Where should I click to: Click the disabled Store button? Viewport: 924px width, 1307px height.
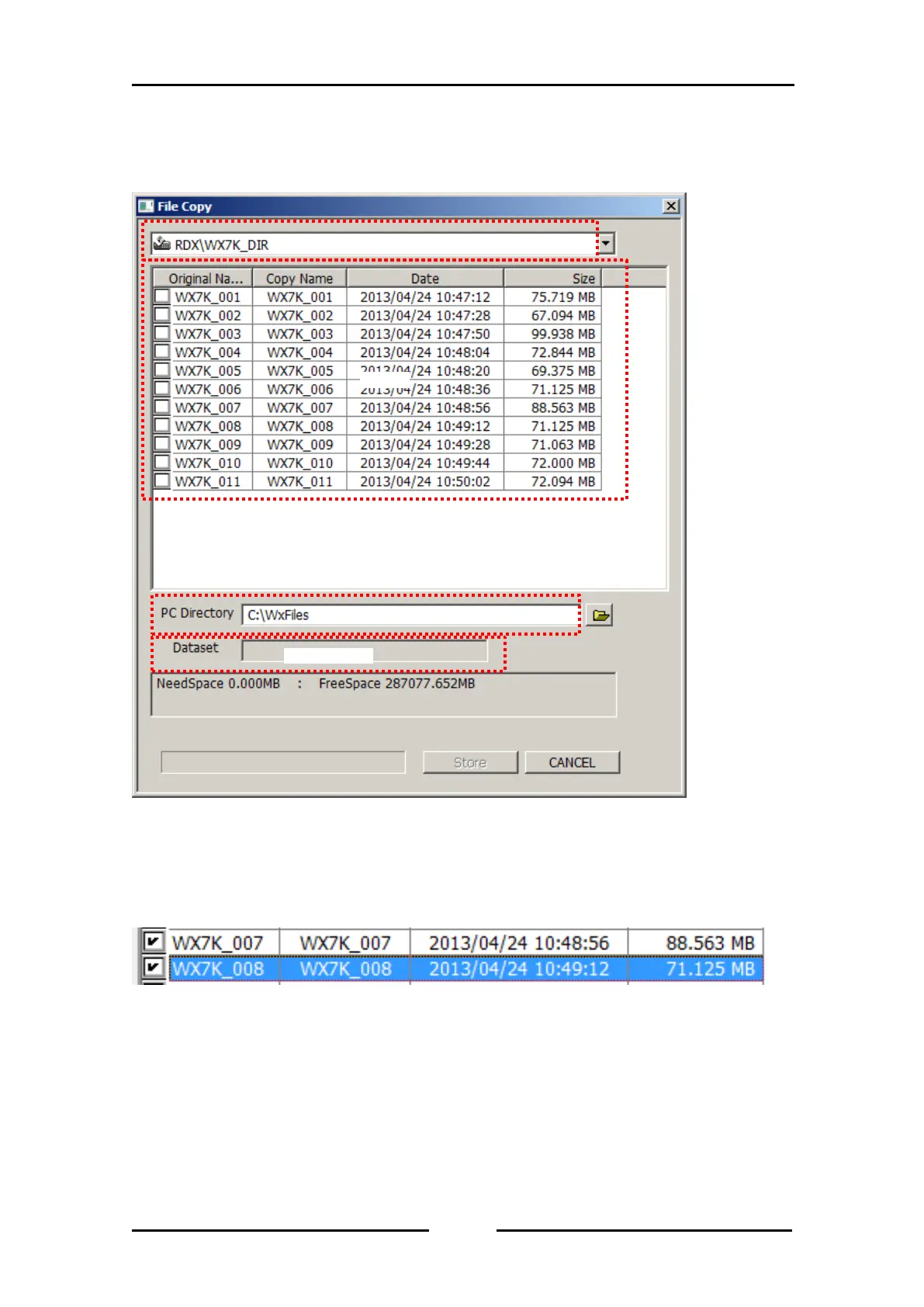[x=470, y=762]
